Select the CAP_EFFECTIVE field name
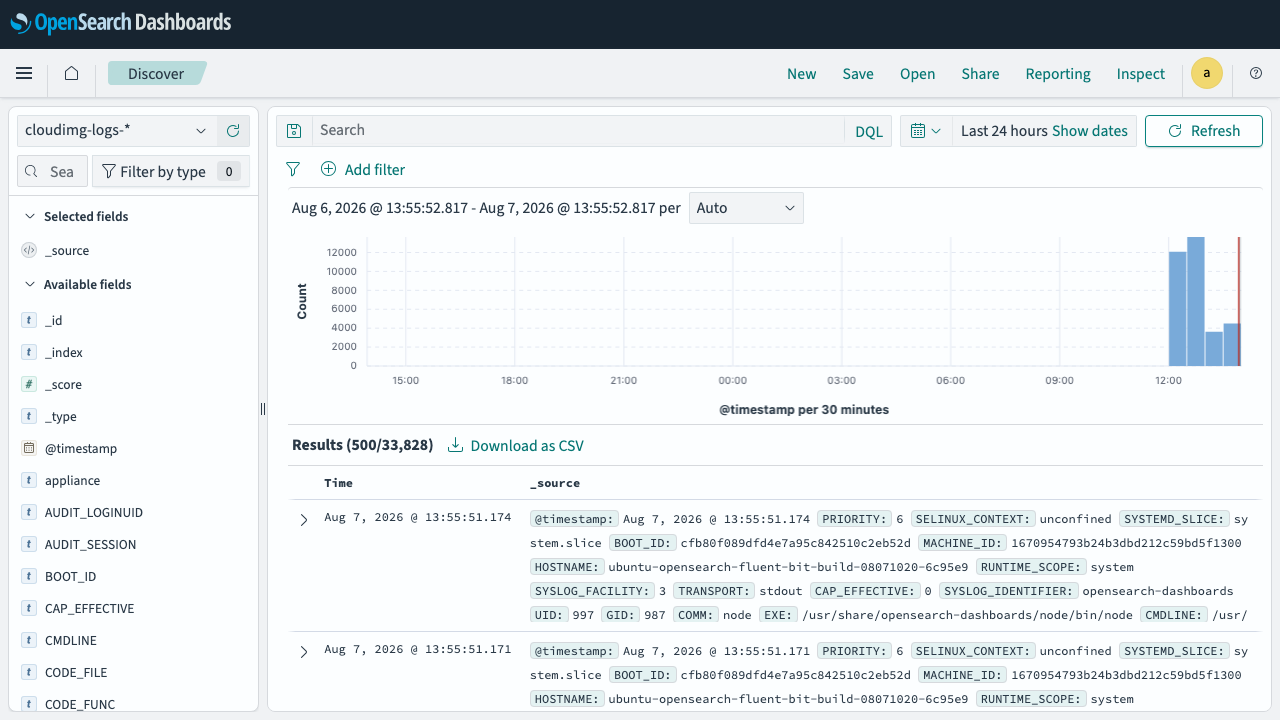1280x720 pixels. (90, 609)
